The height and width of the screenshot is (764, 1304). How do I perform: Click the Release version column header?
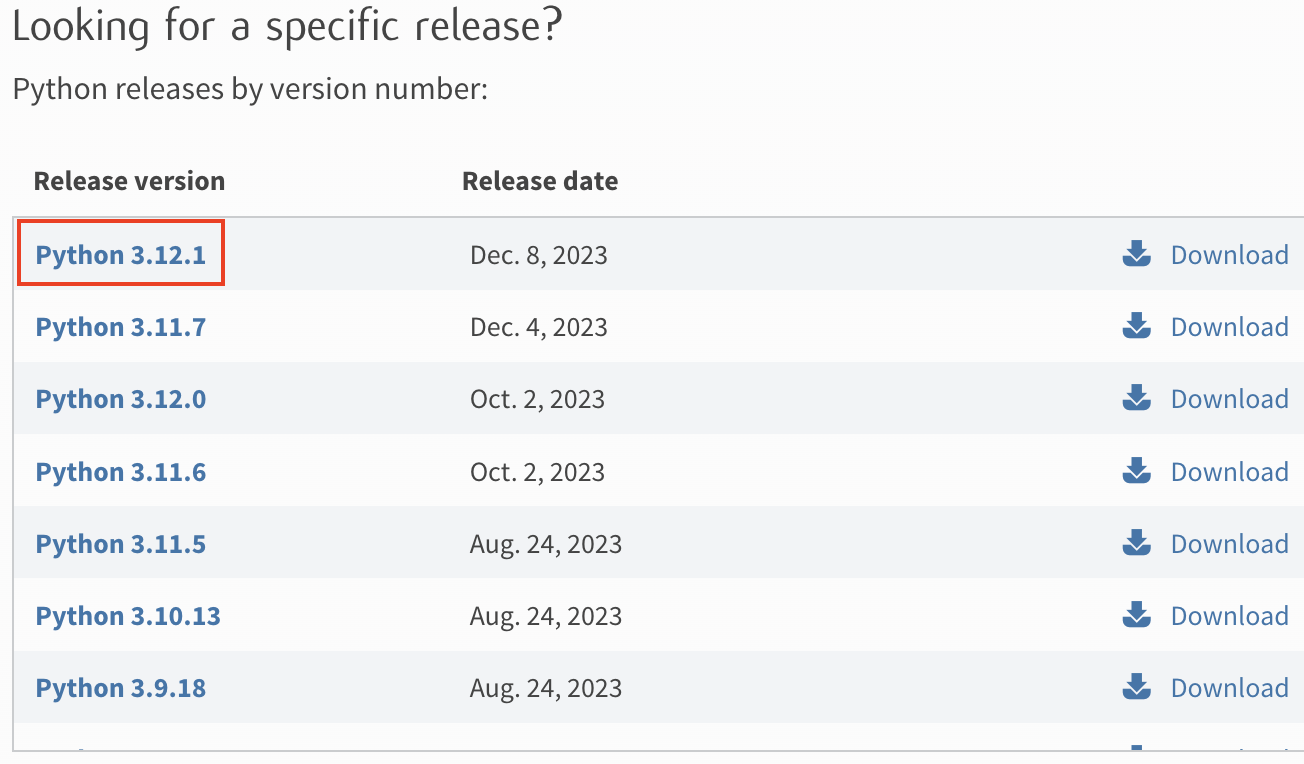coord(129,181)
